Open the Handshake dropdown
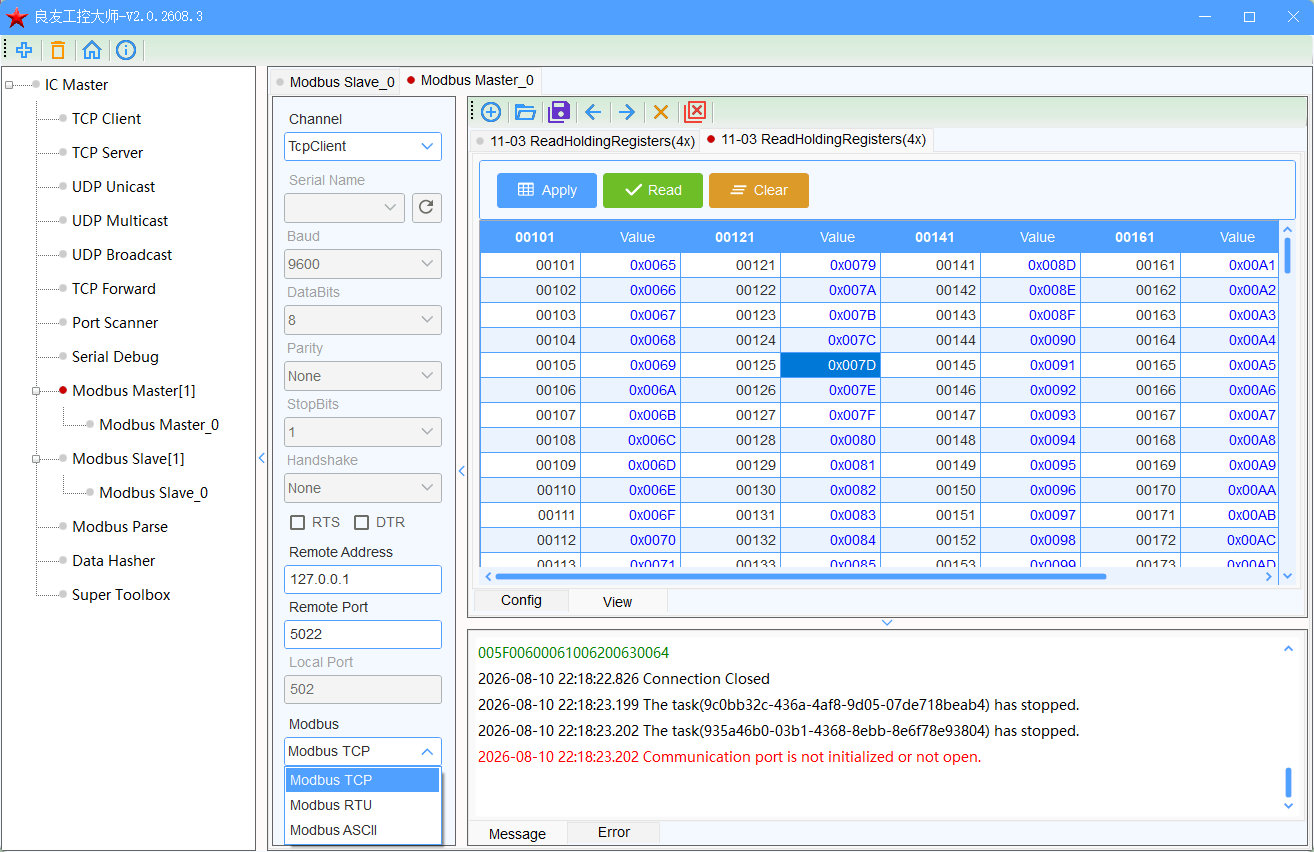 click(x=363, y=488)
